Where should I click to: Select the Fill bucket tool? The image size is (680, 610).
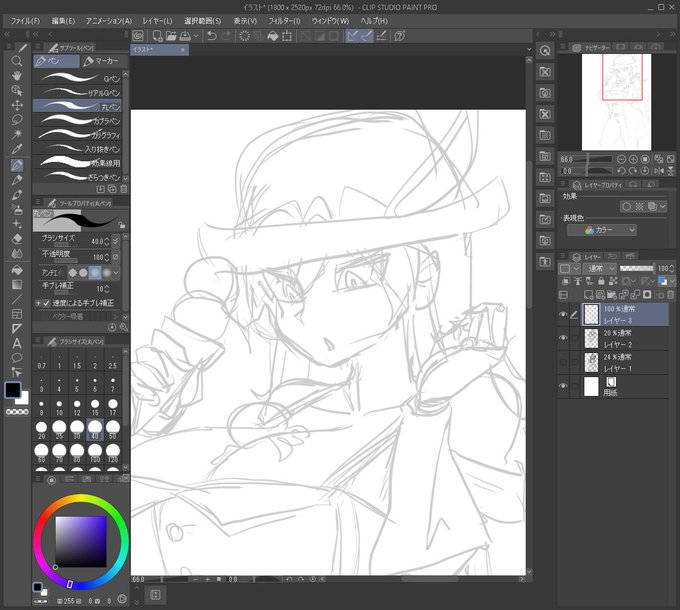click(16, 270)
